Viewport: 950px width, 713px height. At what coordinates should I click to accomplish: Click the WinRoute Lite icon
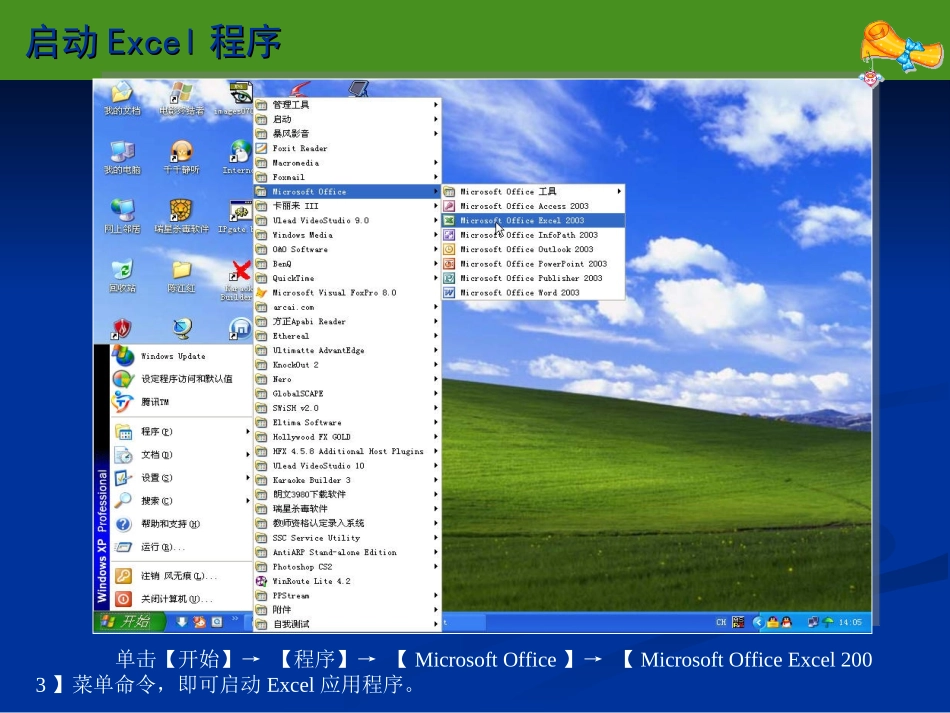click(261, 581)
